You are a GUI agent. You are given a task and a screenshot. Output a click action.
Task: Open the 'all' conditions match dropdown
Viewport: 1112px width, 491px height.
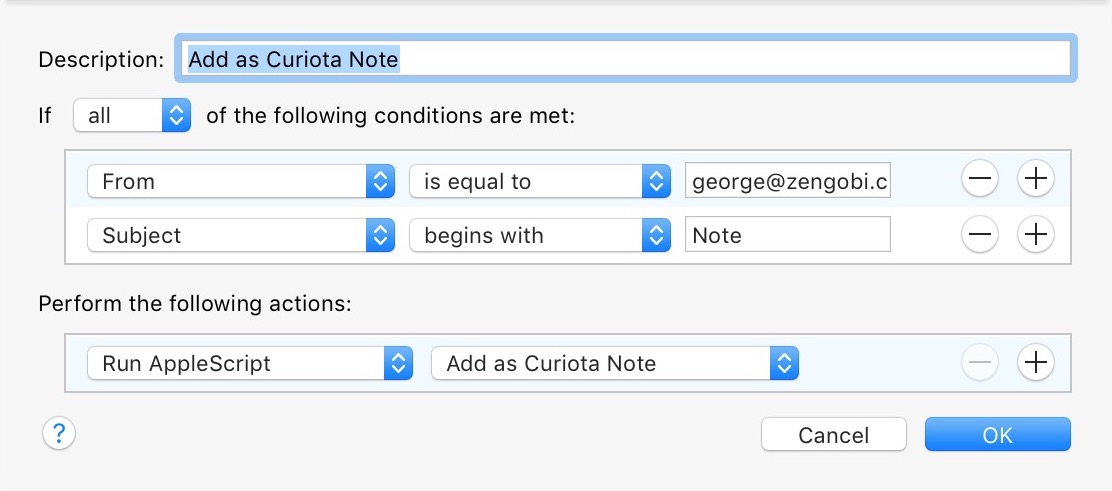[x=132, y=116]
